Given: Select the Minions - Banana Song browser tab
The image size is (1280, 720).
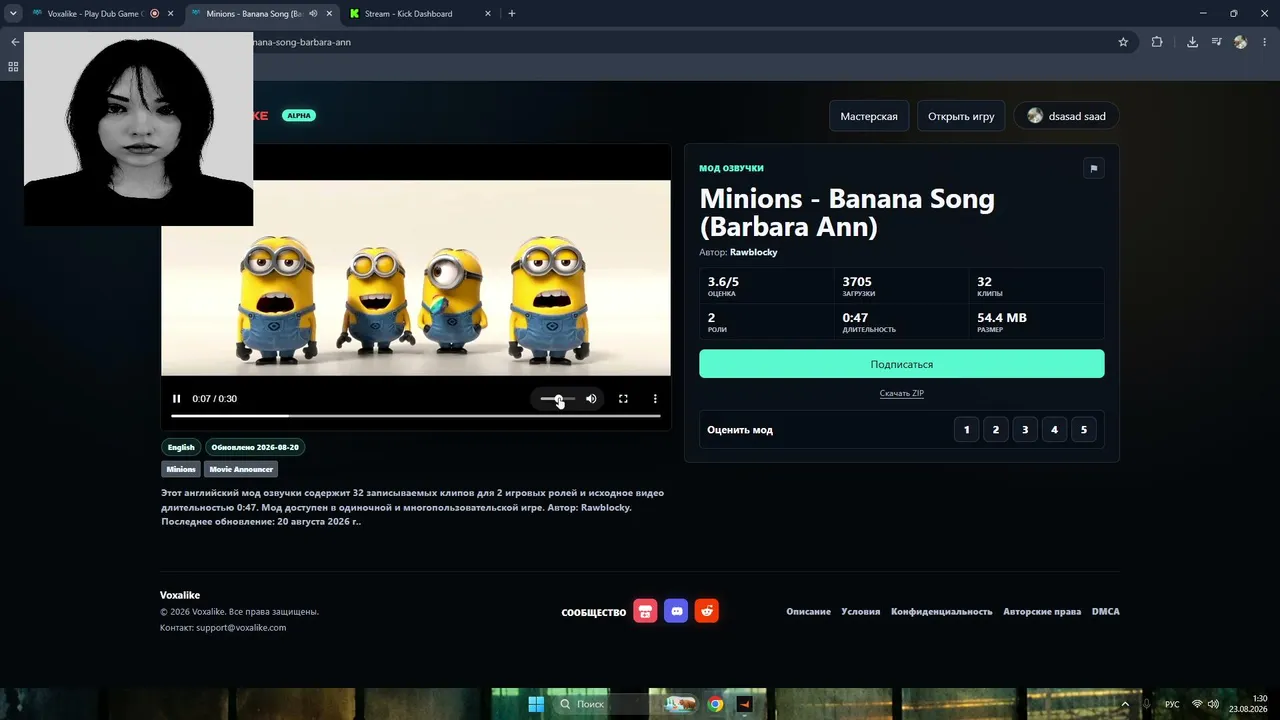Looking at the screenshot, I should pos(255,14).
